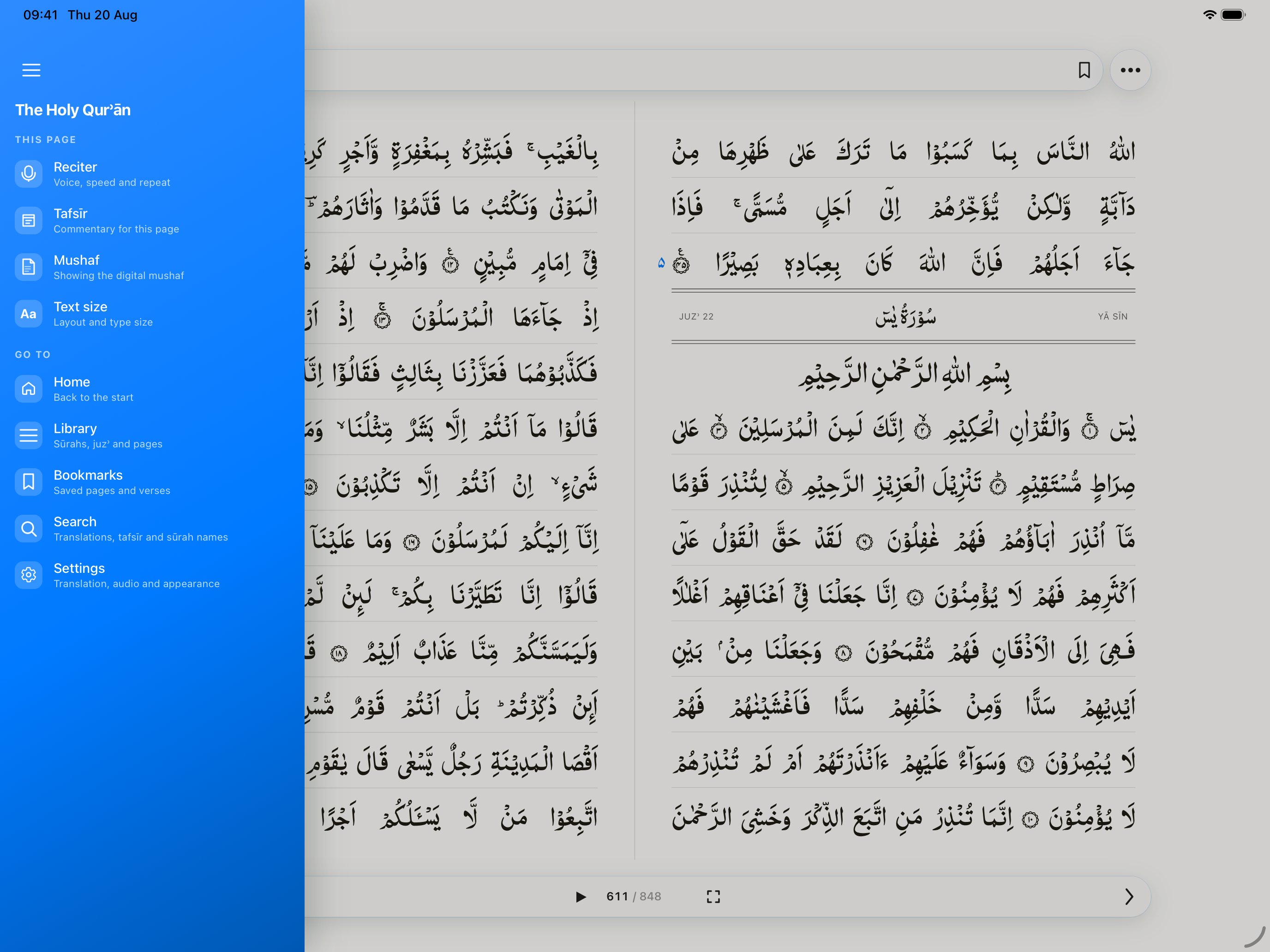Screen dimensions: 1270x952
Task: Click the blue margin mark by verse 45
Action: click(661, 263)
